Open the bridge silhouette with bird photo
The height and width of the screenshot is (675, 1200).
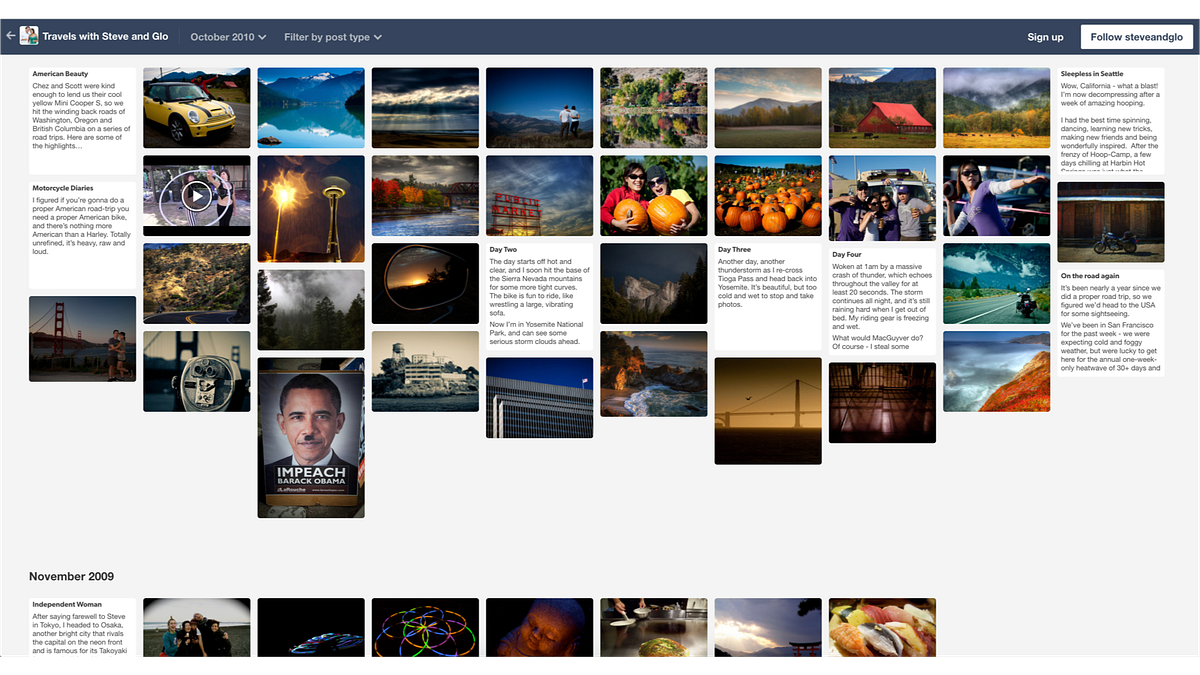coord(768,410)
